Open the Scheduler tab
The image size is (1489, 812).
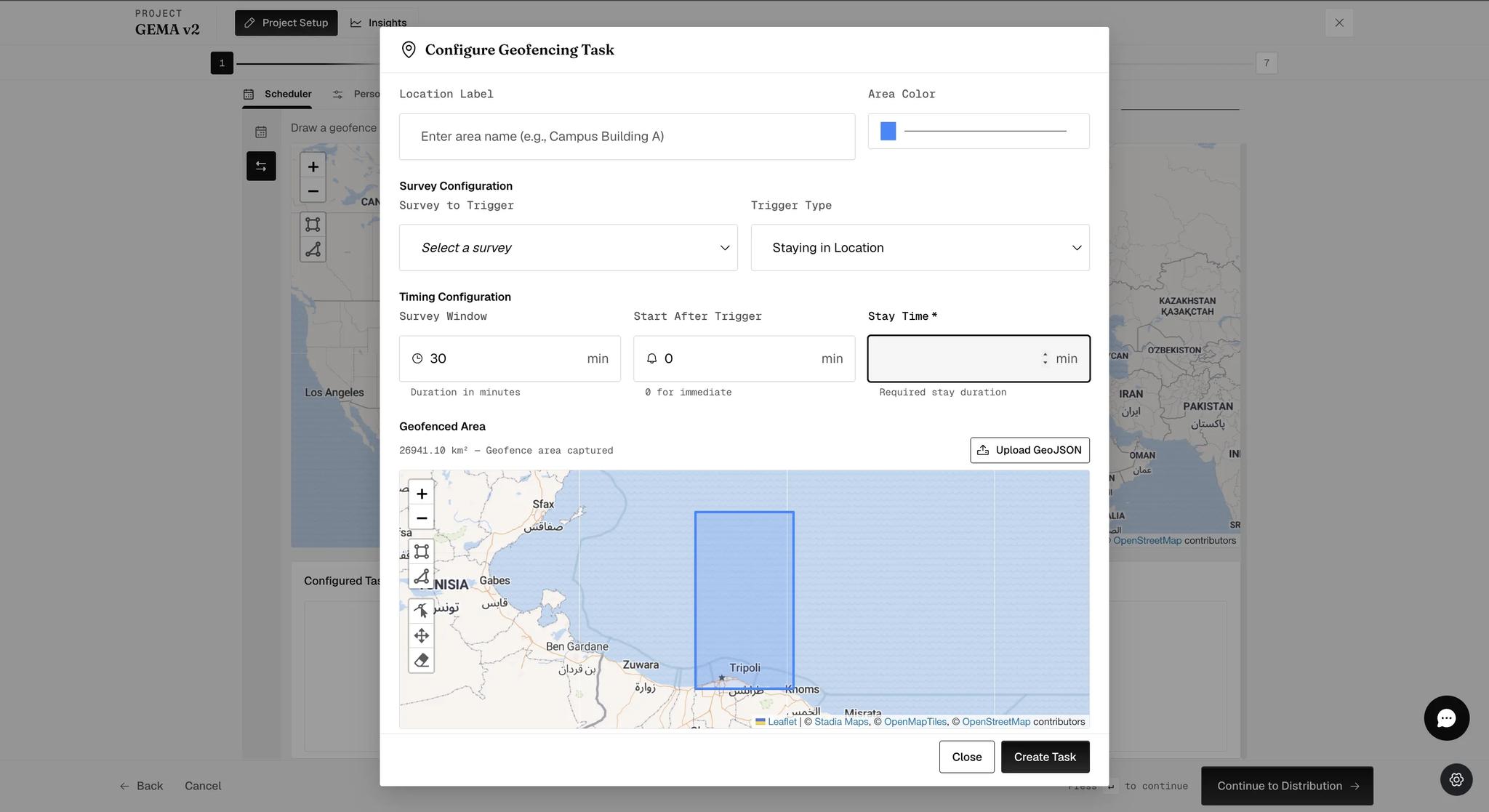(x=278, y=95)
